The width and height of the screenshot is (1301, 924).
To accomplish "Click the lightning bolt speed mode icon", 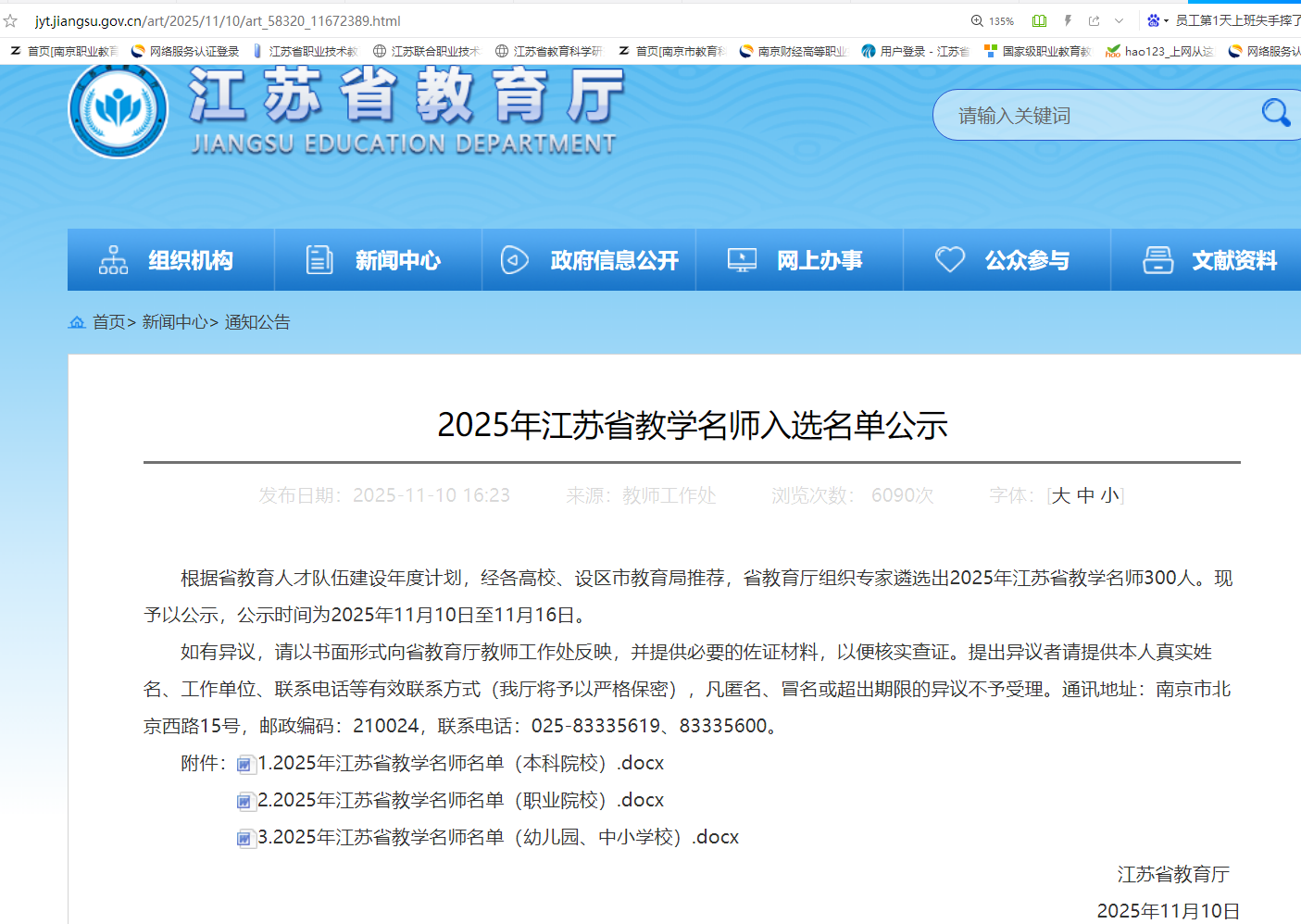I will click(x=1068, y=20).
